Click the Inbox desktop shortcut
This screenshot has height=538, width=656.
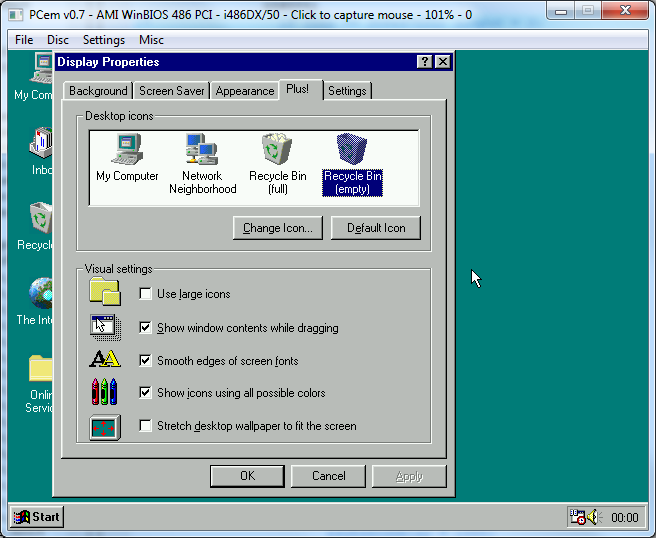pyautogui.click(x=41, y=151)
